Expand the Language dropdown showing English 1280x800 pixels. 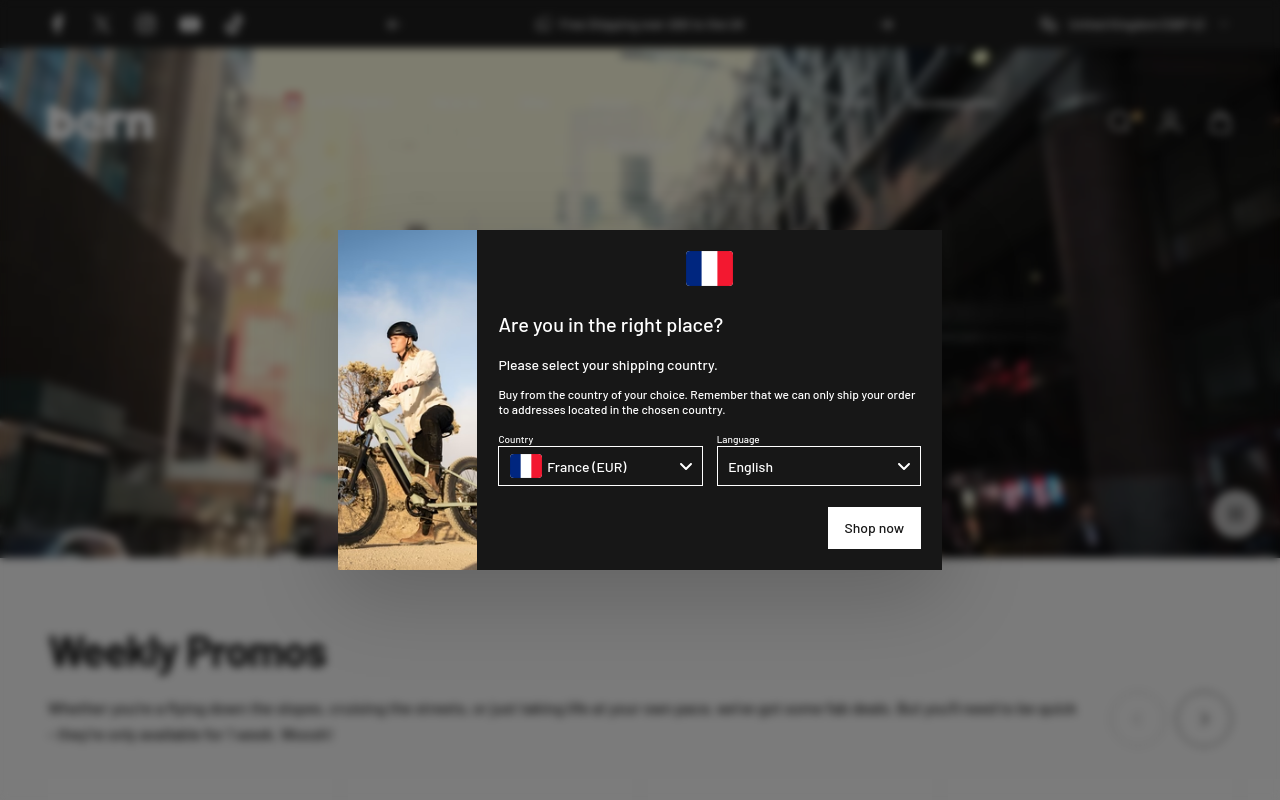coord(818,466)
